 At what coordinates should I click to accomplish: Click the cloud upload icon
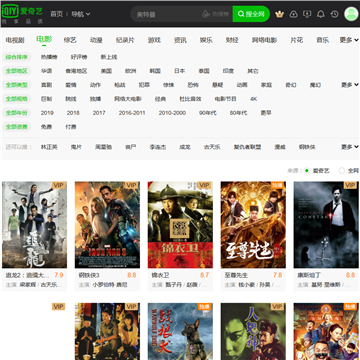(293, 14)
